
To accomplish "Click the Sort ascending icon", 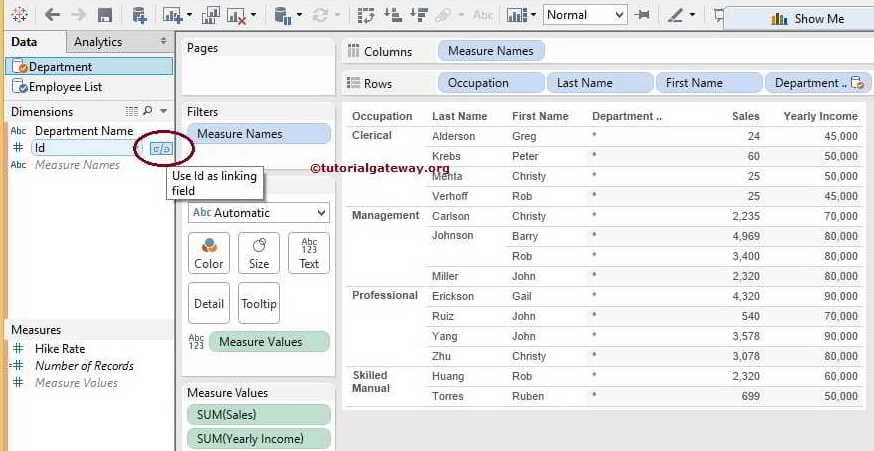I will [394, 15].
